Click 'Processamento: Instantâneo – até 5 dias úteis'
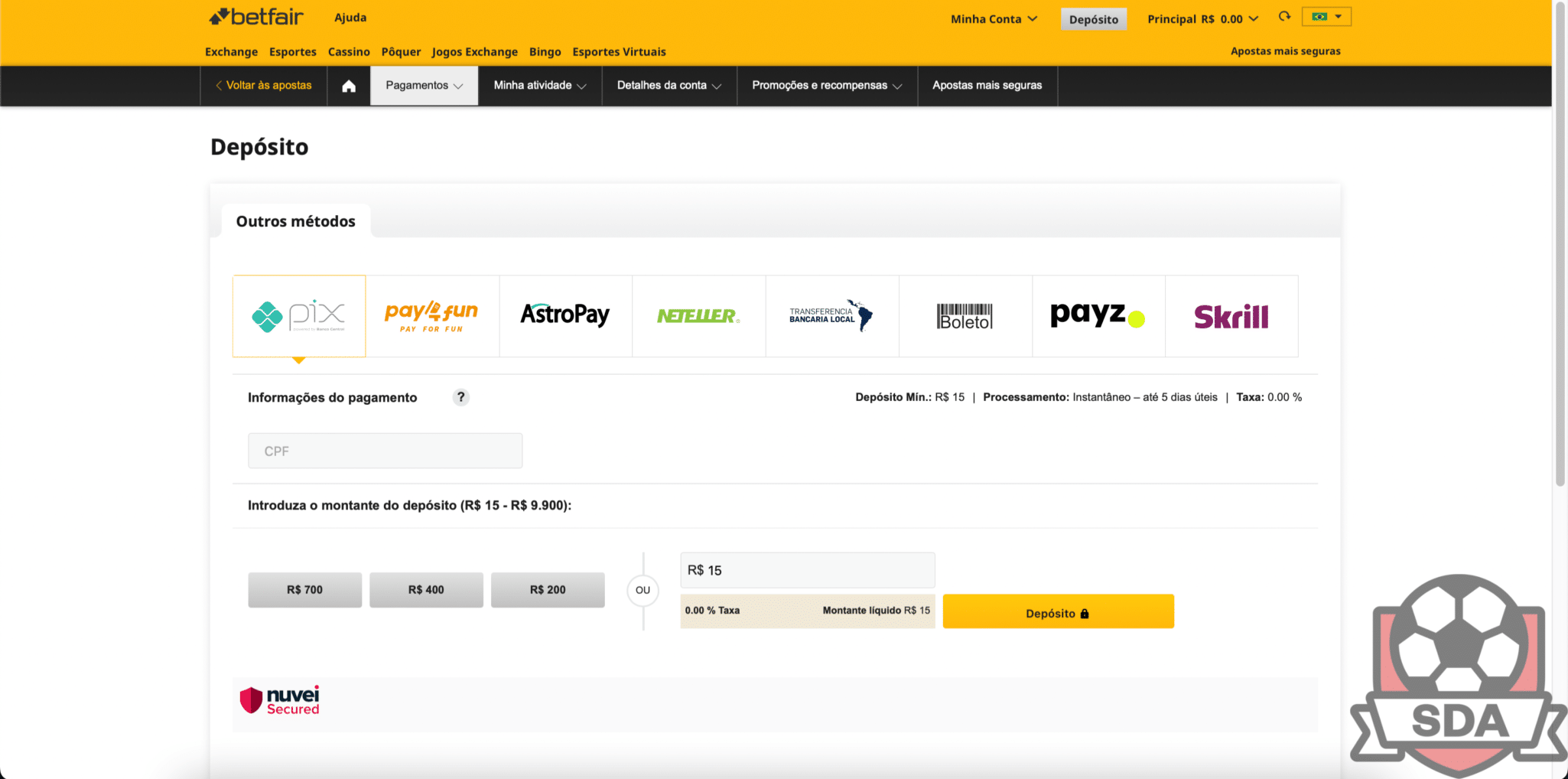 1100,397
